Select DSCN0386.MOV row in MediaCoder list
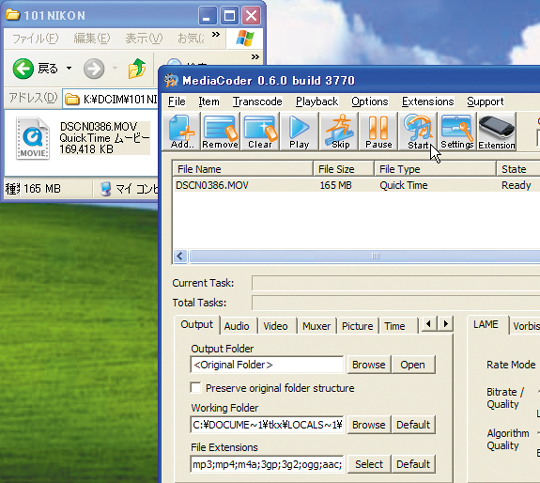 [x=356, y=185]
